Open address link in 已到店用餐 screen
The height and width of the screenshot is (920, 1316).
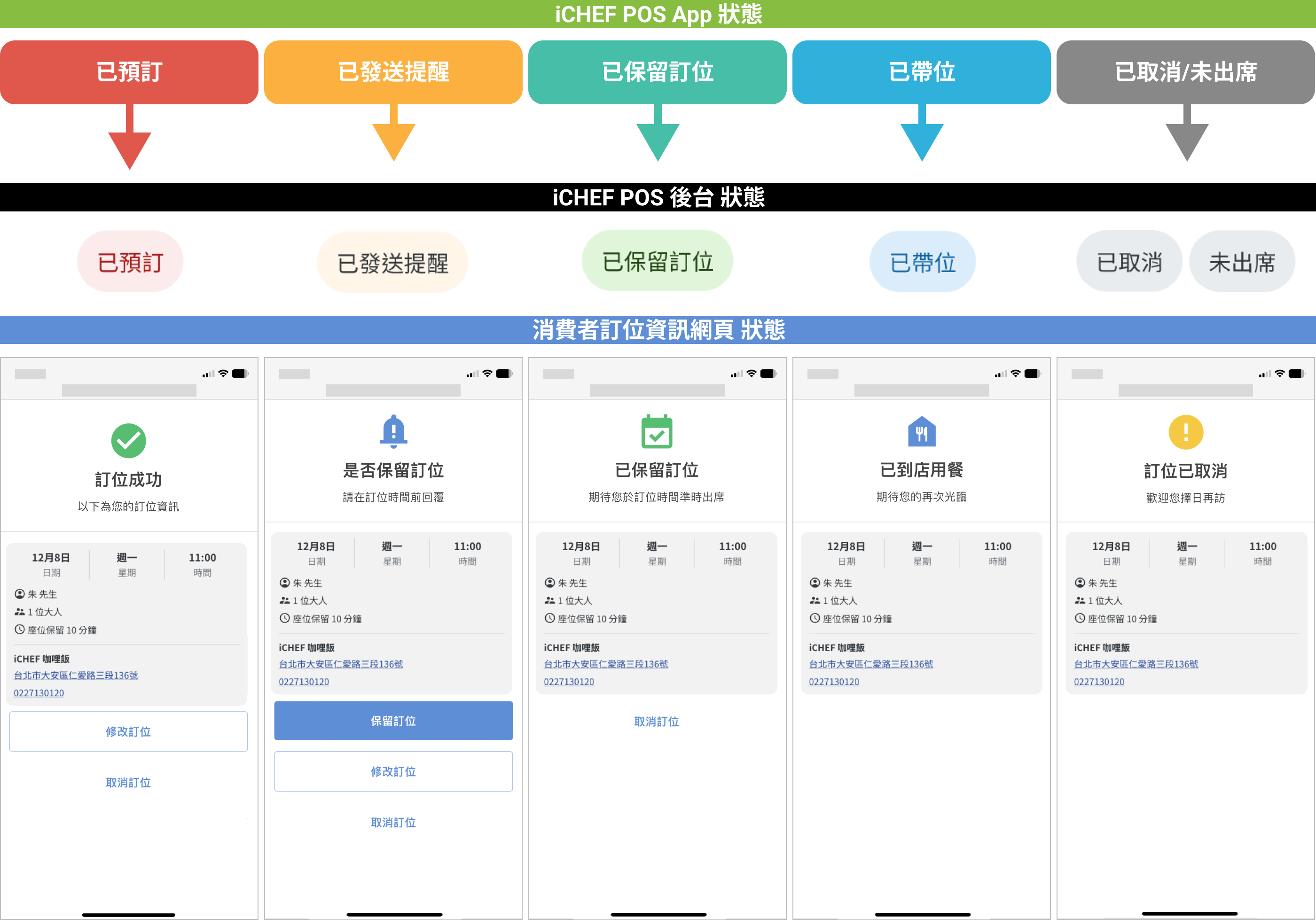870,664
